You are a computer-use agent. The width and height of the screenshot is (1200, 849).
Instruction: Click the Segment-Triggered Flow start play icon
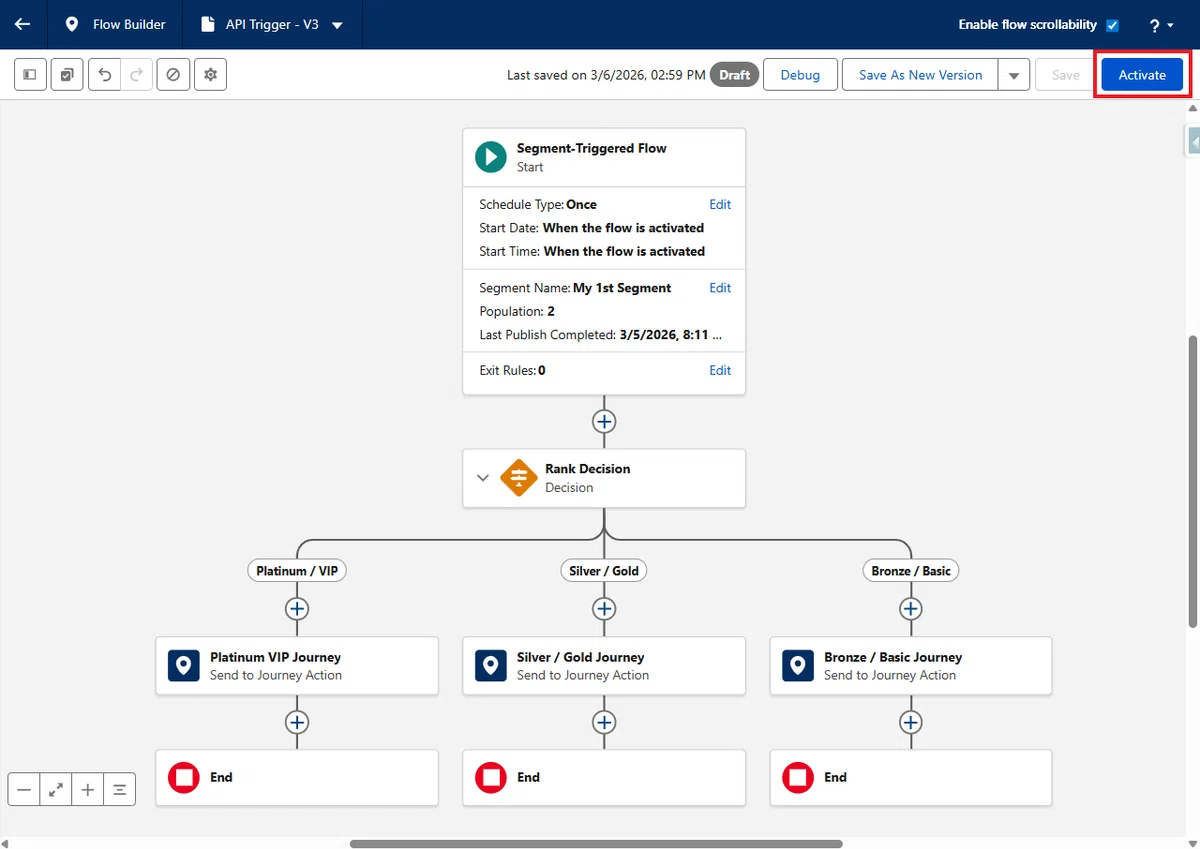(x=490, y=157)
